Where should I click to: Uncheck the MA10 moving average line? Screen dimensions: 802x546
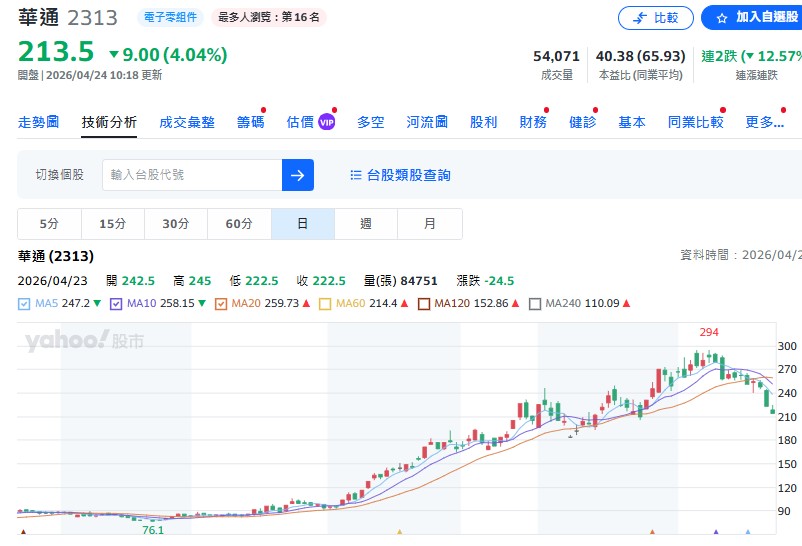point(116,304)
